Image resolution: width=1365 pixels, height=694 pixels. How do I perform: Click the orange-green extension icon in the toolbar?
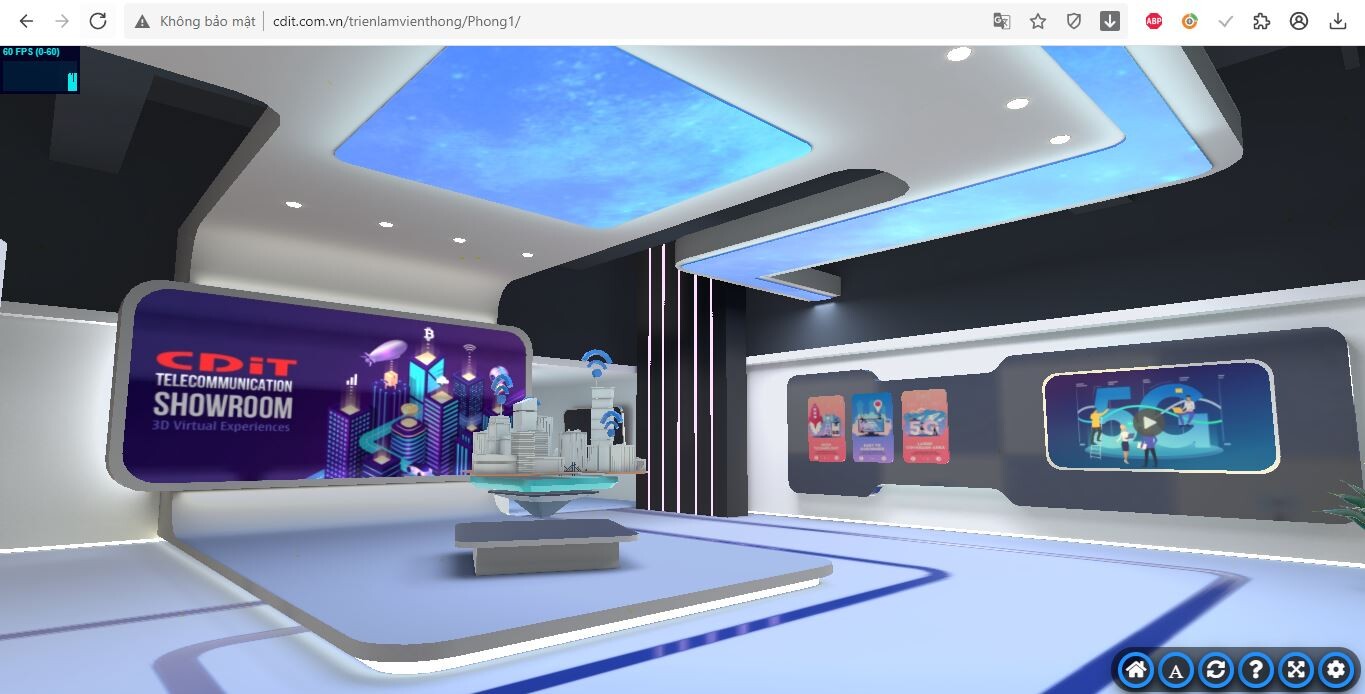[x=1189, y=19]
